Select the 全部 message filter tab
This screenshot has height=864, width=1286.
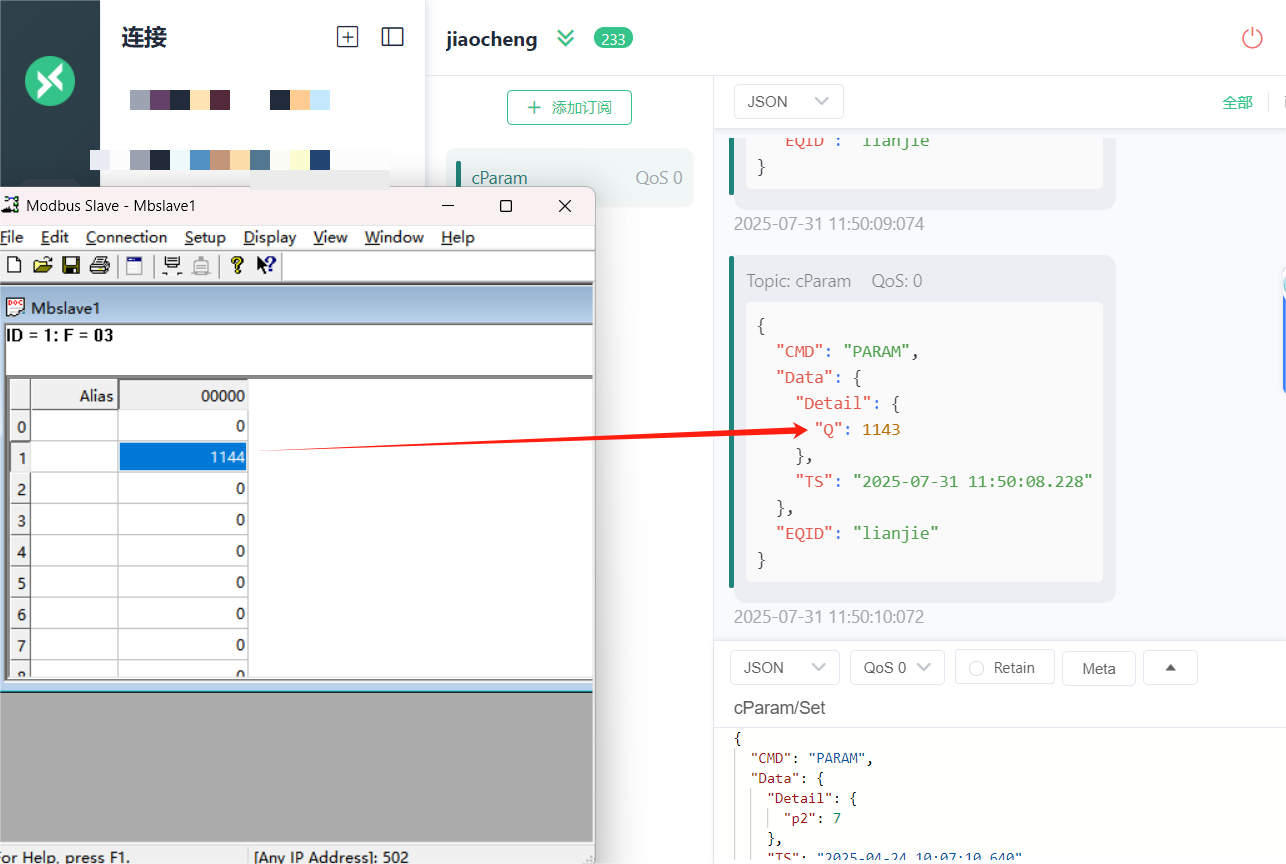tap(1237, 102)
